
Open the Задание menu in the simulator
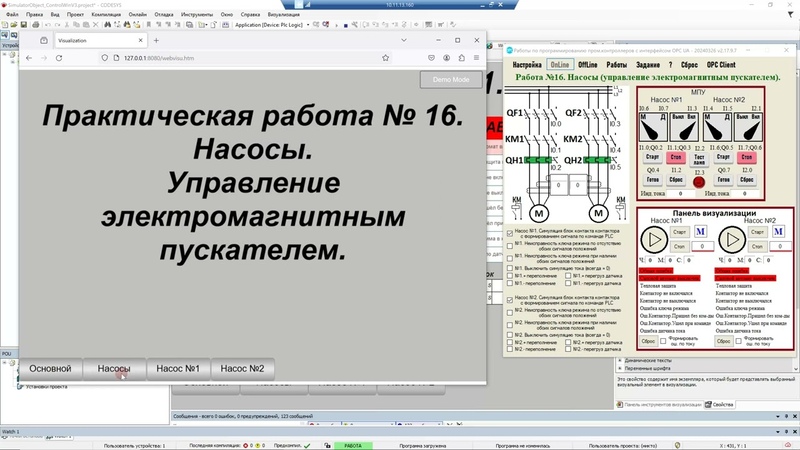tap(648, 65)
